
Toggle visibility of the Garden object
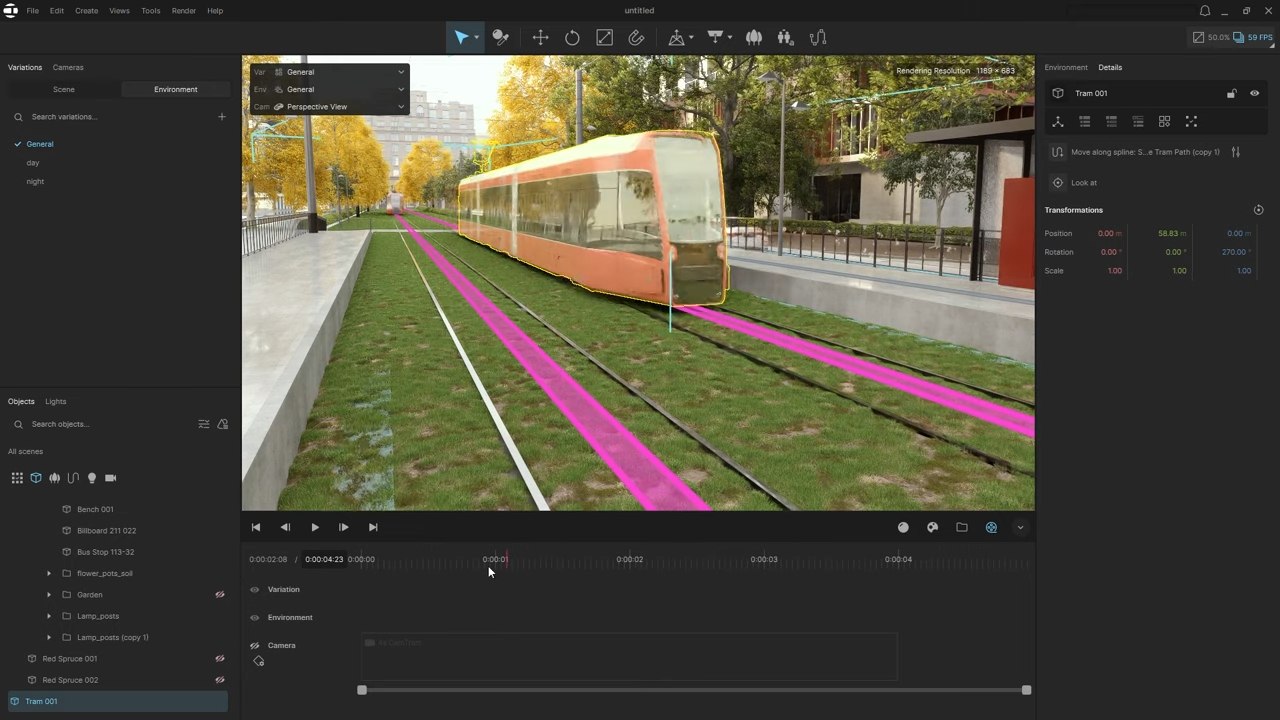[x=220, y=594]
